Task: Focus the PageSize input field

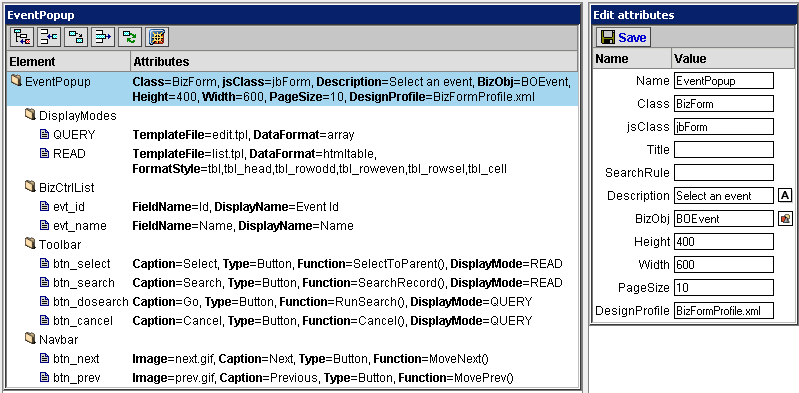Action: (x=724, y=287)
